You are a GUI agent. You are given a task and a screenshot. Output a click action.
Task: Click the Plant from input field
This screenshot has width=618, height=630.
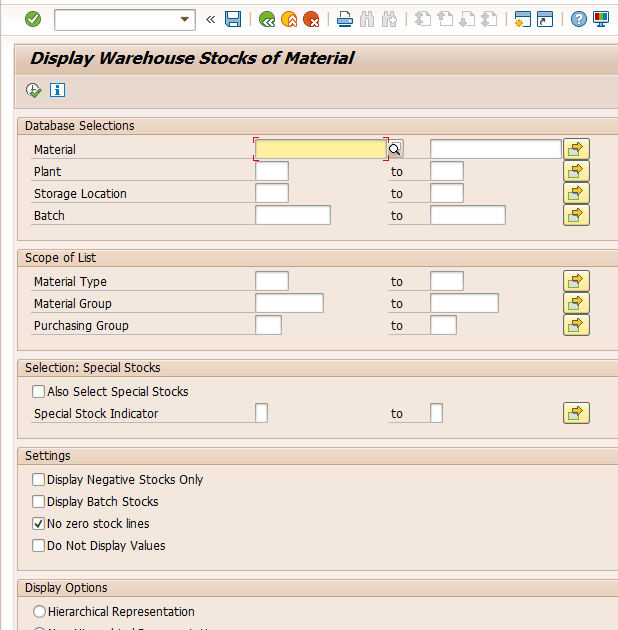click(x=272, y=171)
